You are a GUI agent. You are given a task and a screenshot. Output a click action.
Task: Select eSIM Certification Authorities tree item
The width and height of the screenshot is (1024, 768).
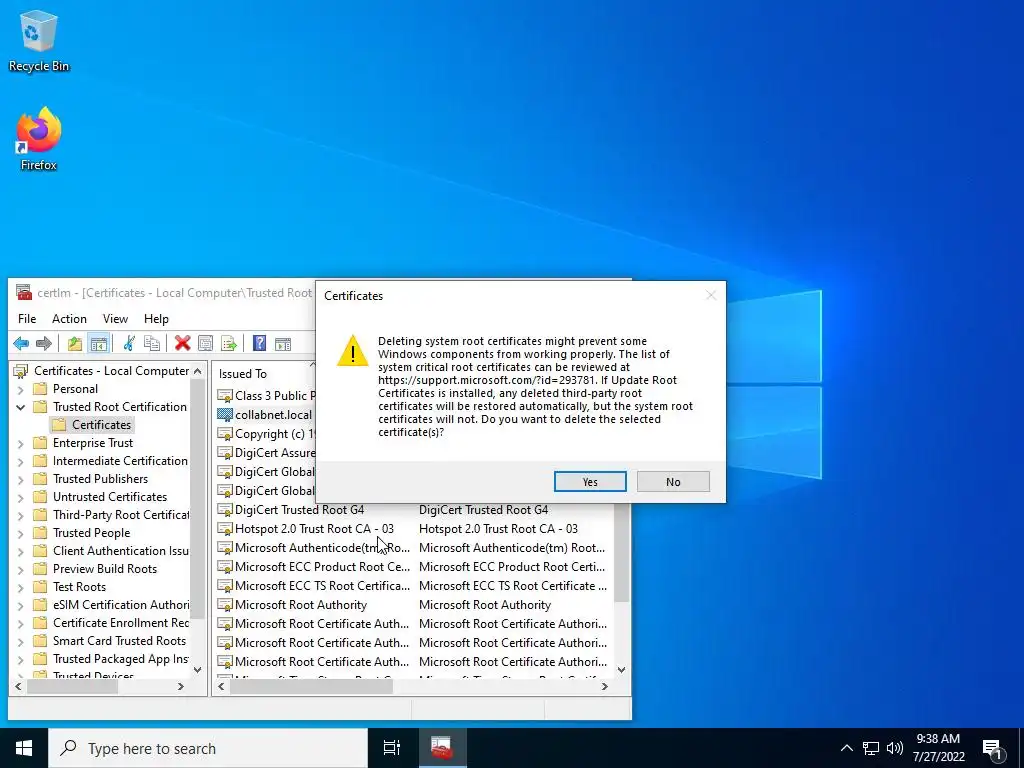coord(121,605)
